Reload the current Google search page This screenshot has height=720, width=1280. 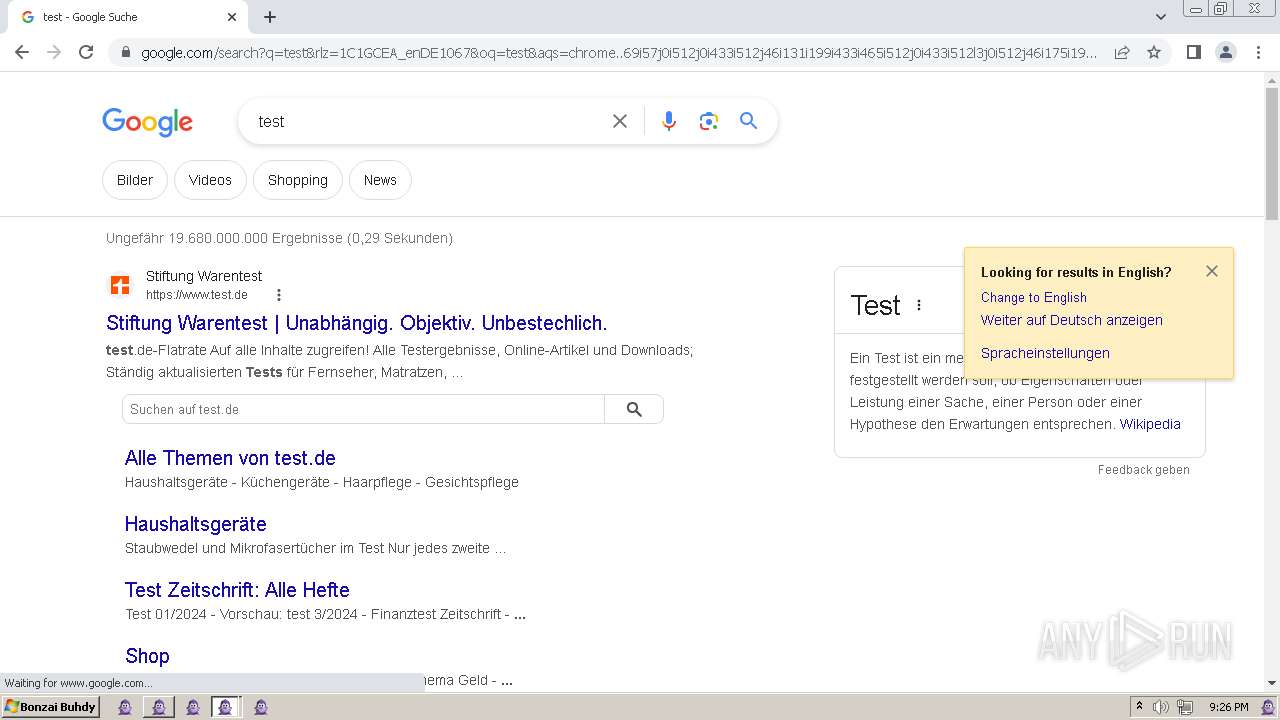point(86,52)
